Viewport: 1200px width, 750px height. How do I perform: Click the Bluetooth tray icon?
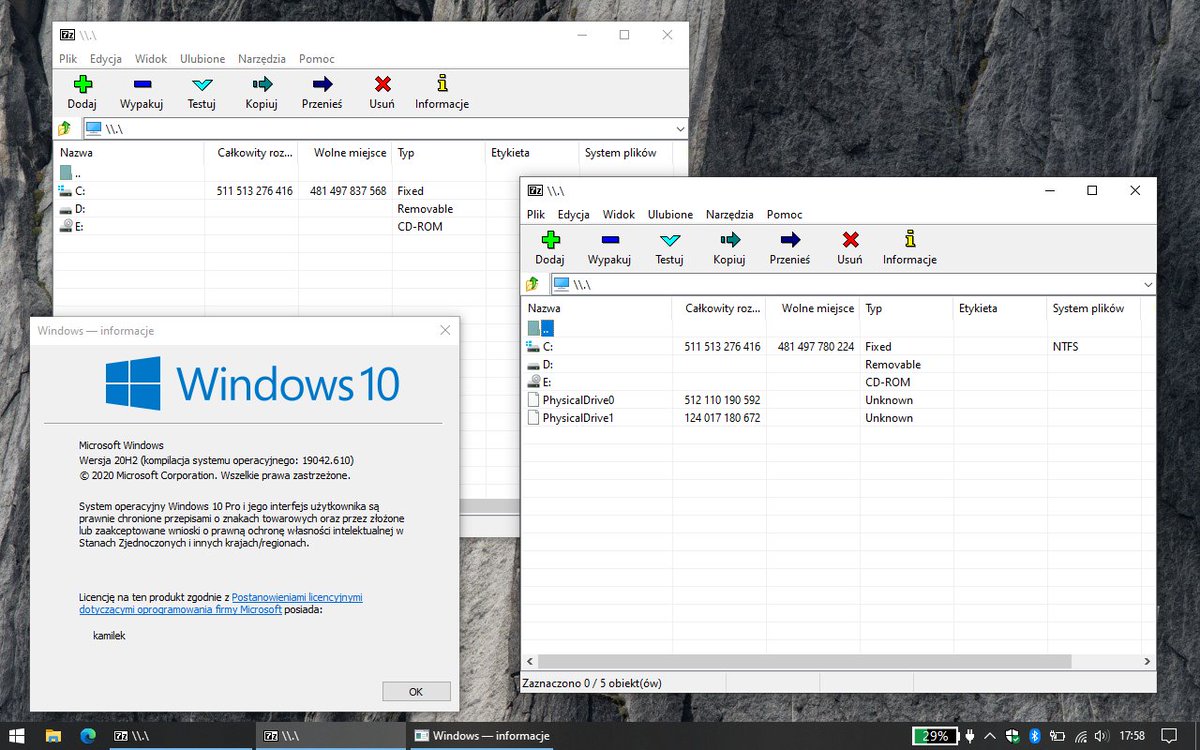[1035, 735]
